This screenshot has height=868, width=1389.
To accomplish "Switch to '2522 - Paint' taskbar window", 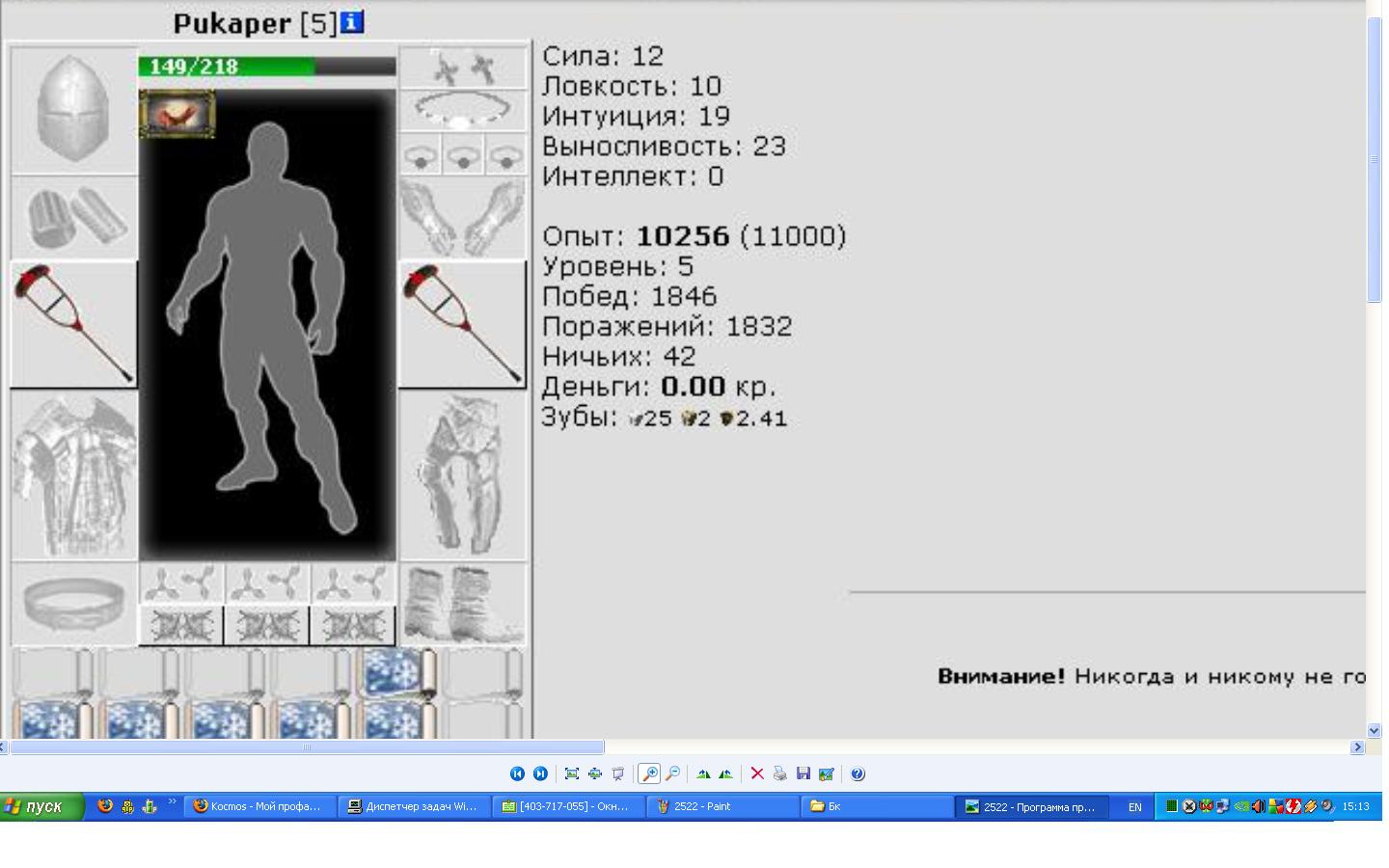I will (722, 806).
